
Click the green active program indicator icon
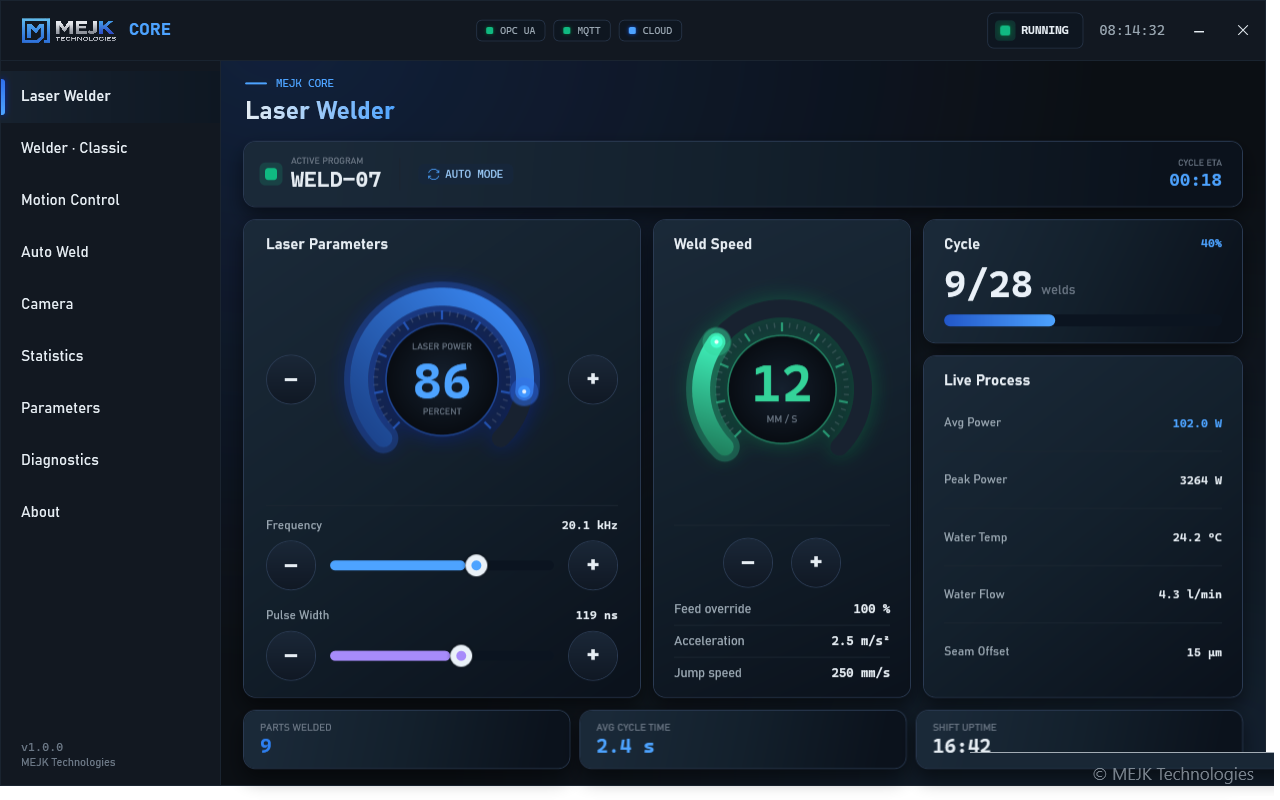pos(270,174)
